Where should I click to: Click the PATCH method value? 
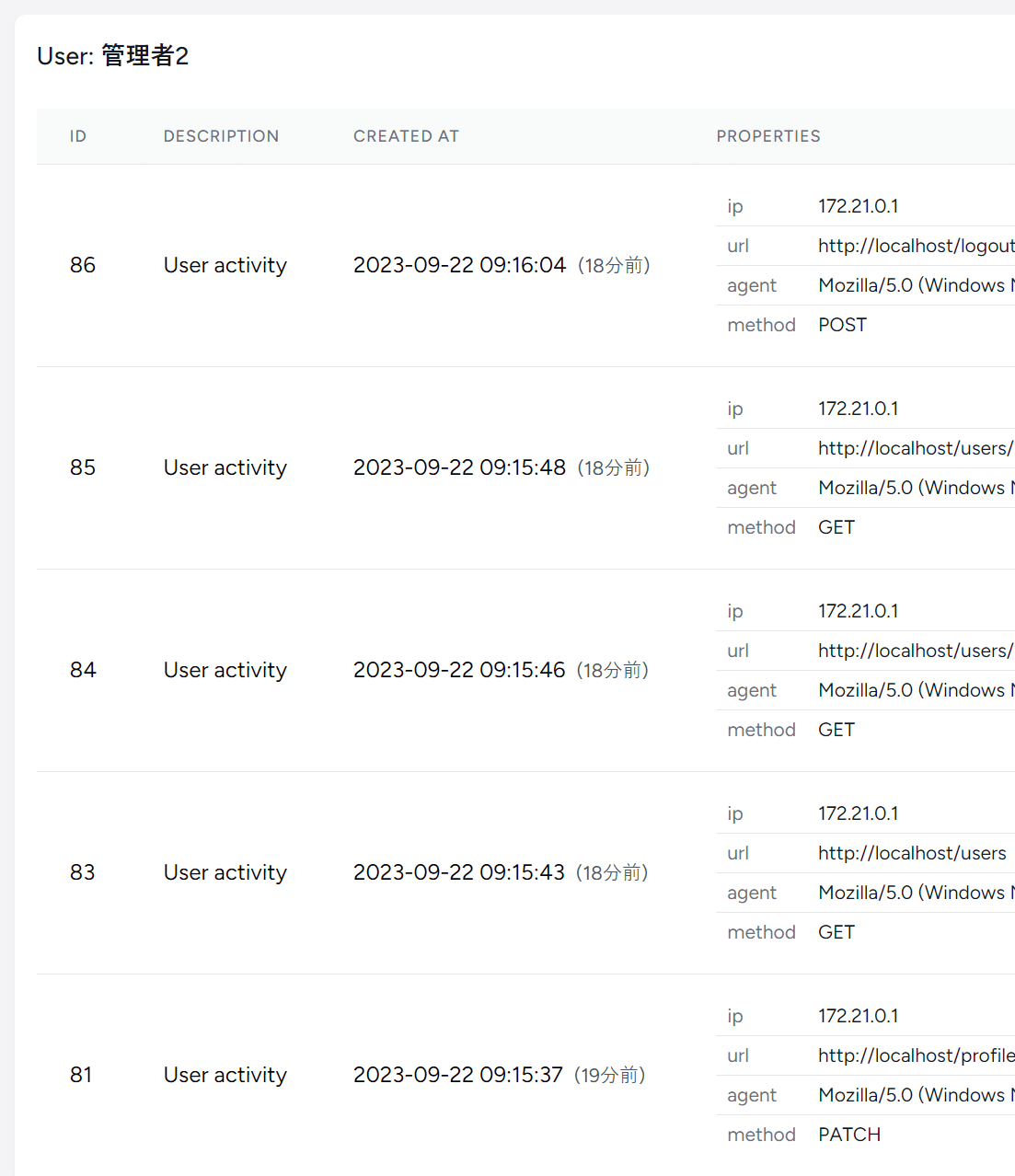pos(849,1135)
